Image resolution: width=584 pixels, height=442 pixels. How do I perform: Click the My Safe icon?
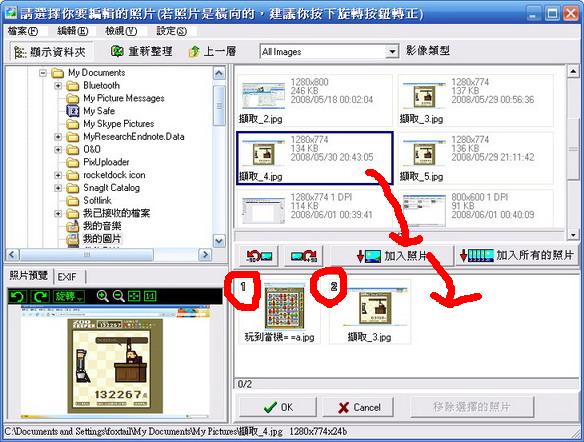pyautogui.click(x=73, y=111)
